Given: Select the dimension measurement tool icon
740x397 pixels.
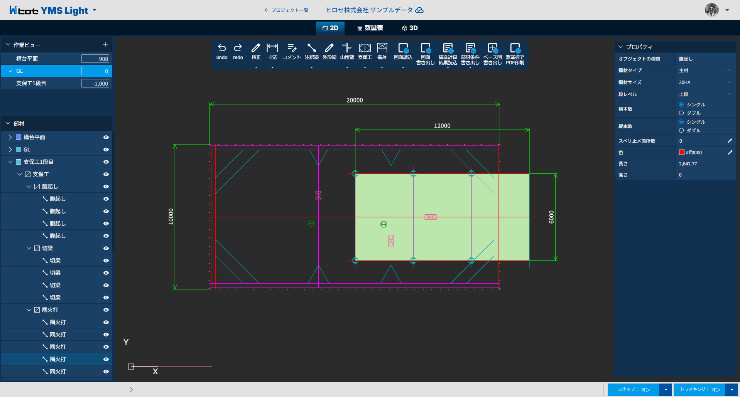Looking at the screenshot, I should (x=272, y=48).
